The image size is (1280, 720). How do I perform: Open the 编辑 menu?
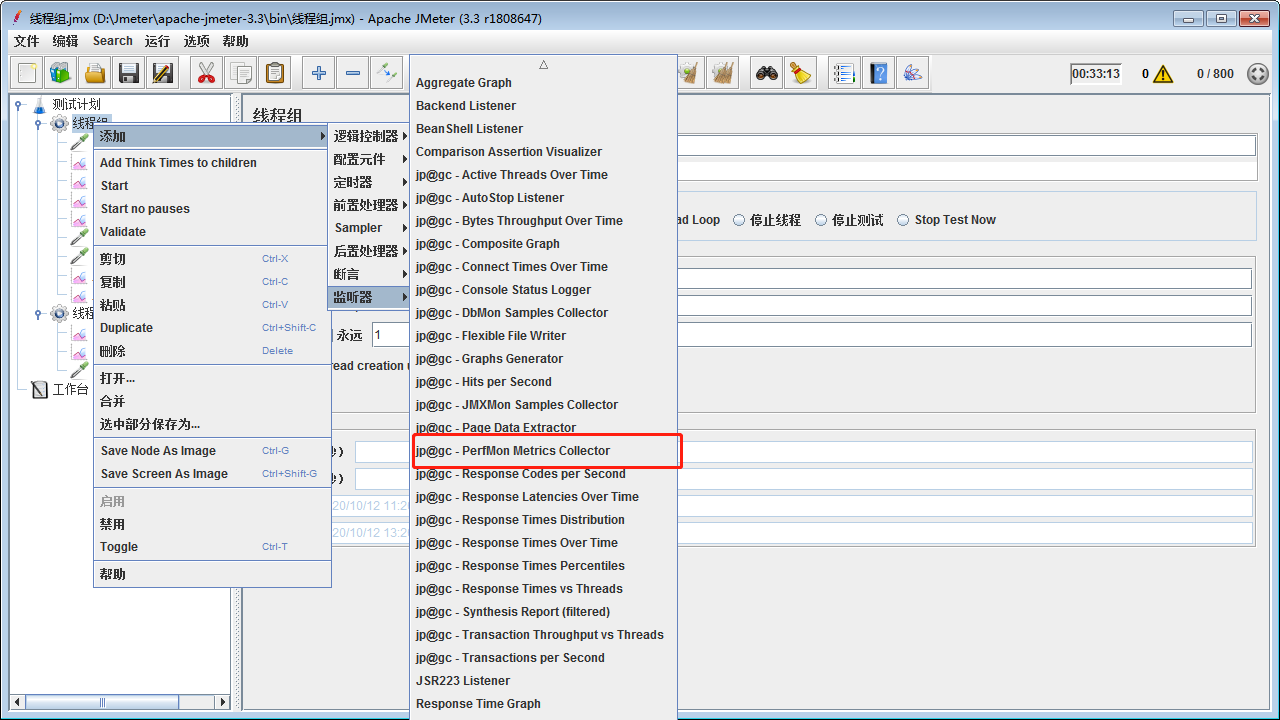(66, 41)
